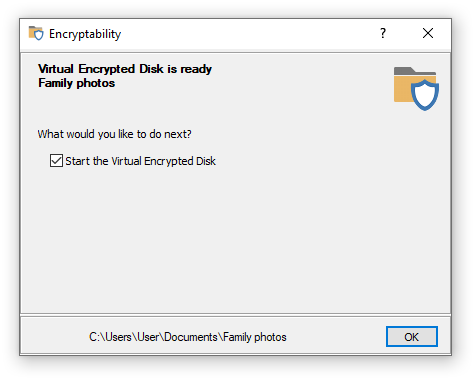Toggle the start disk checkbox box
The image size is (474, 380).
56,160
